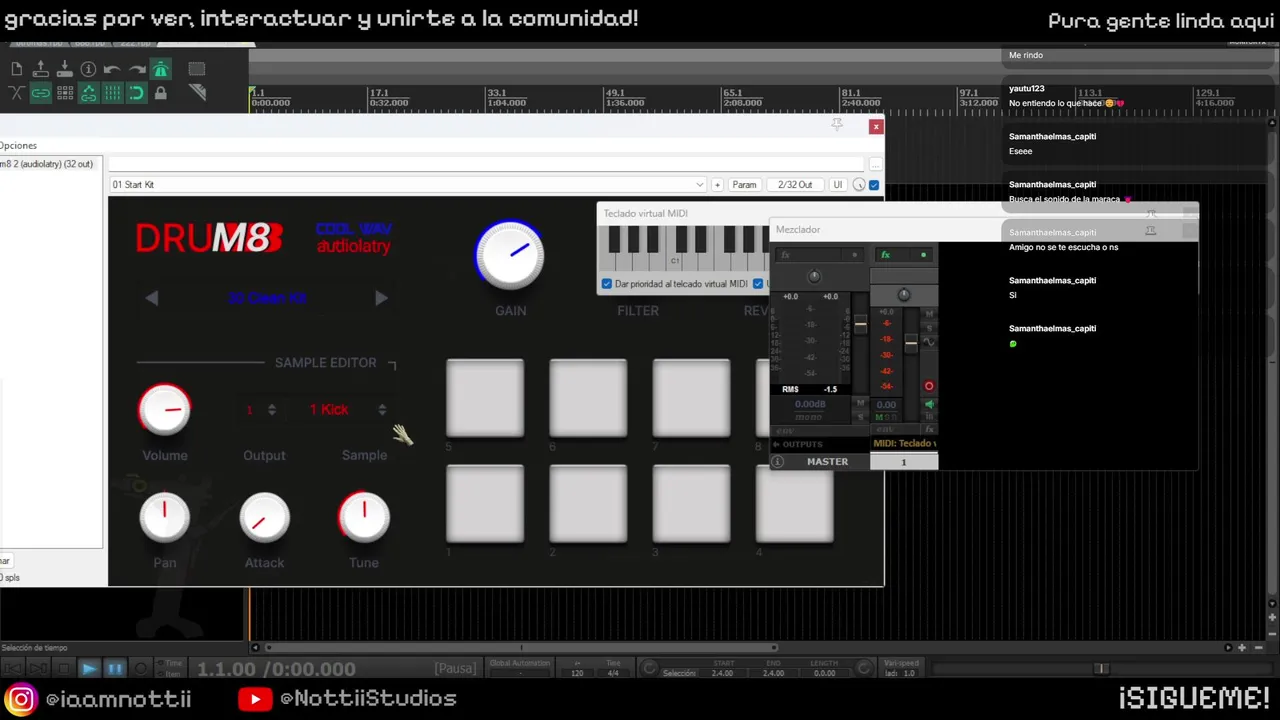1280x720 pixels.
Task: Click the save project download-arrow icon
Action: pos(64,69)
